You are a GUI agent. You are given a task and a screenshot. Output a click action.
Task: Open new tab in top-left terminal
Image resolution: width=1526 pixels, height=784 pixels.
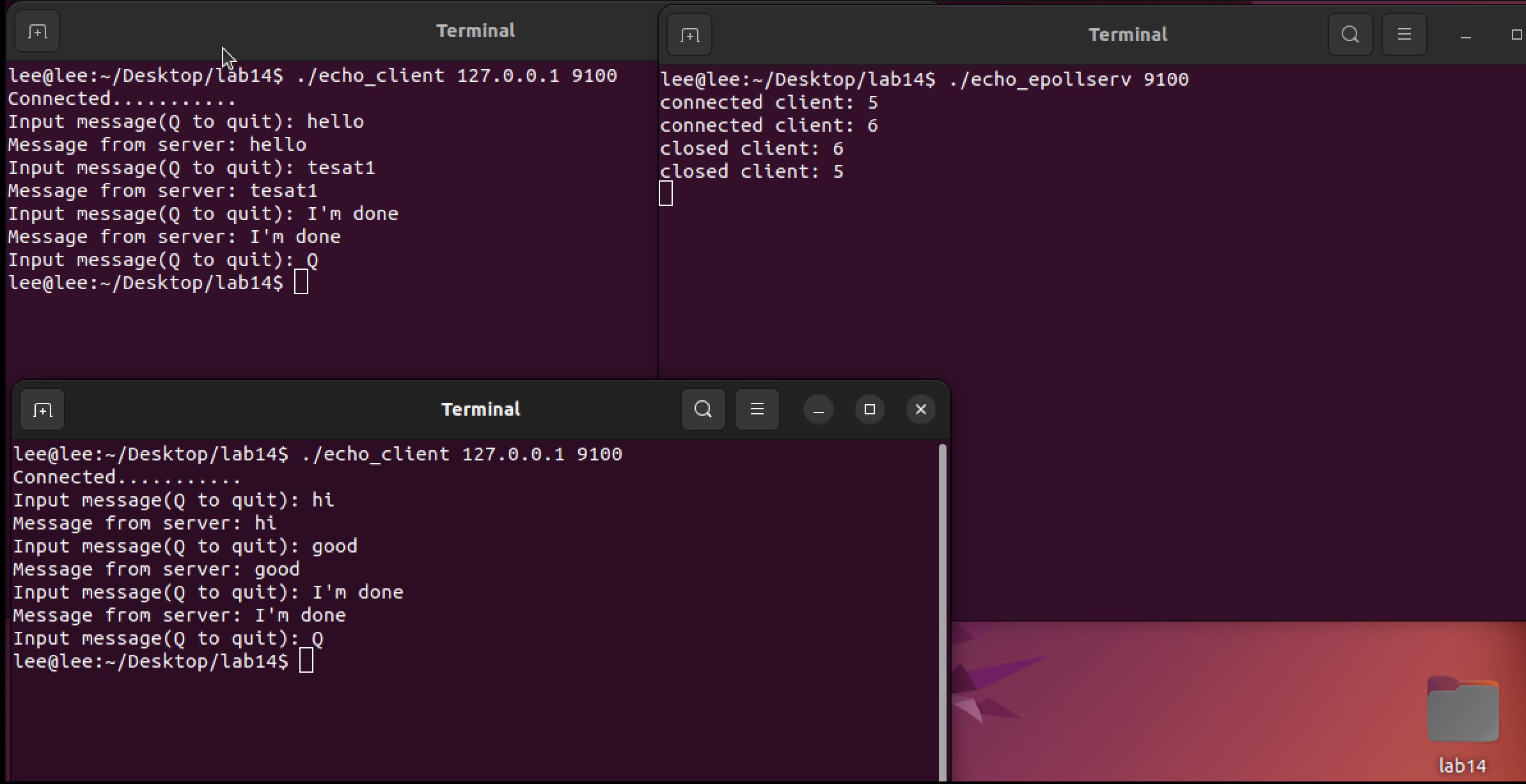point(37,31)
